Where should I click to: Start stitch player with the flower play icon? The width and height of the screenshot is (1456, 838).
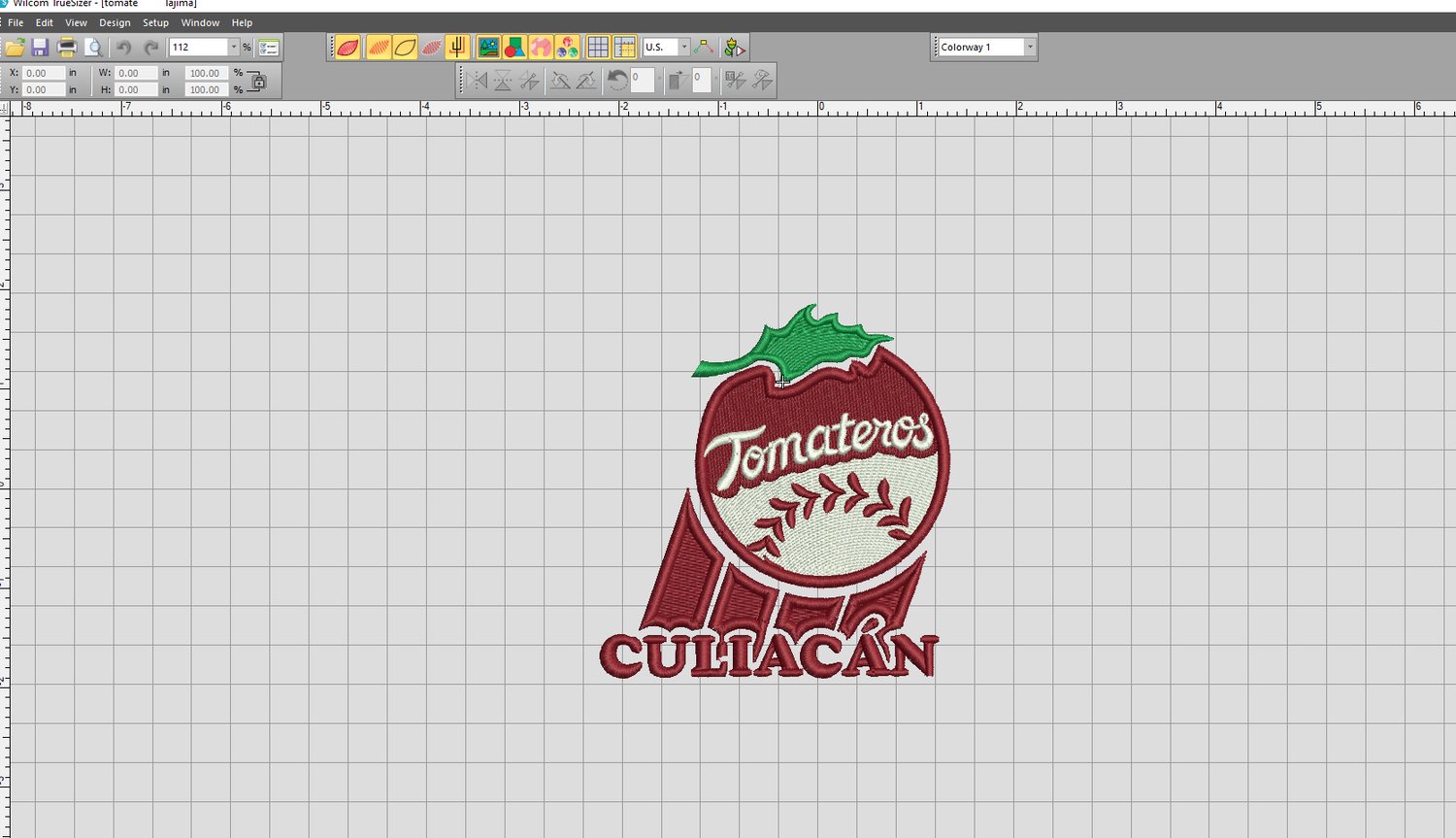(735, 47)
